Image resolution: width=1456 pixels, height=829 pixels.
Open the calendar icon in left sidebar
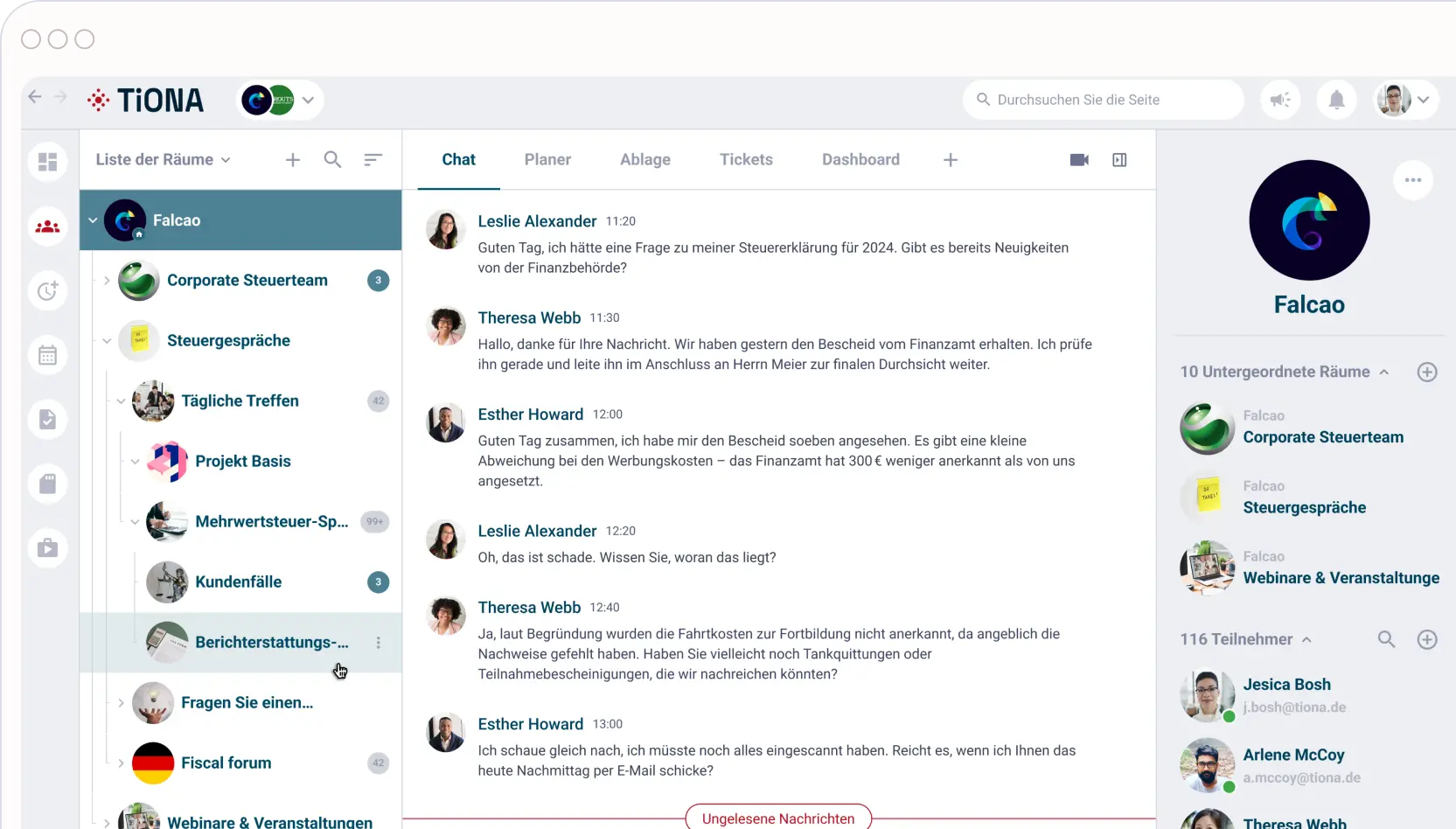(48, 355)
